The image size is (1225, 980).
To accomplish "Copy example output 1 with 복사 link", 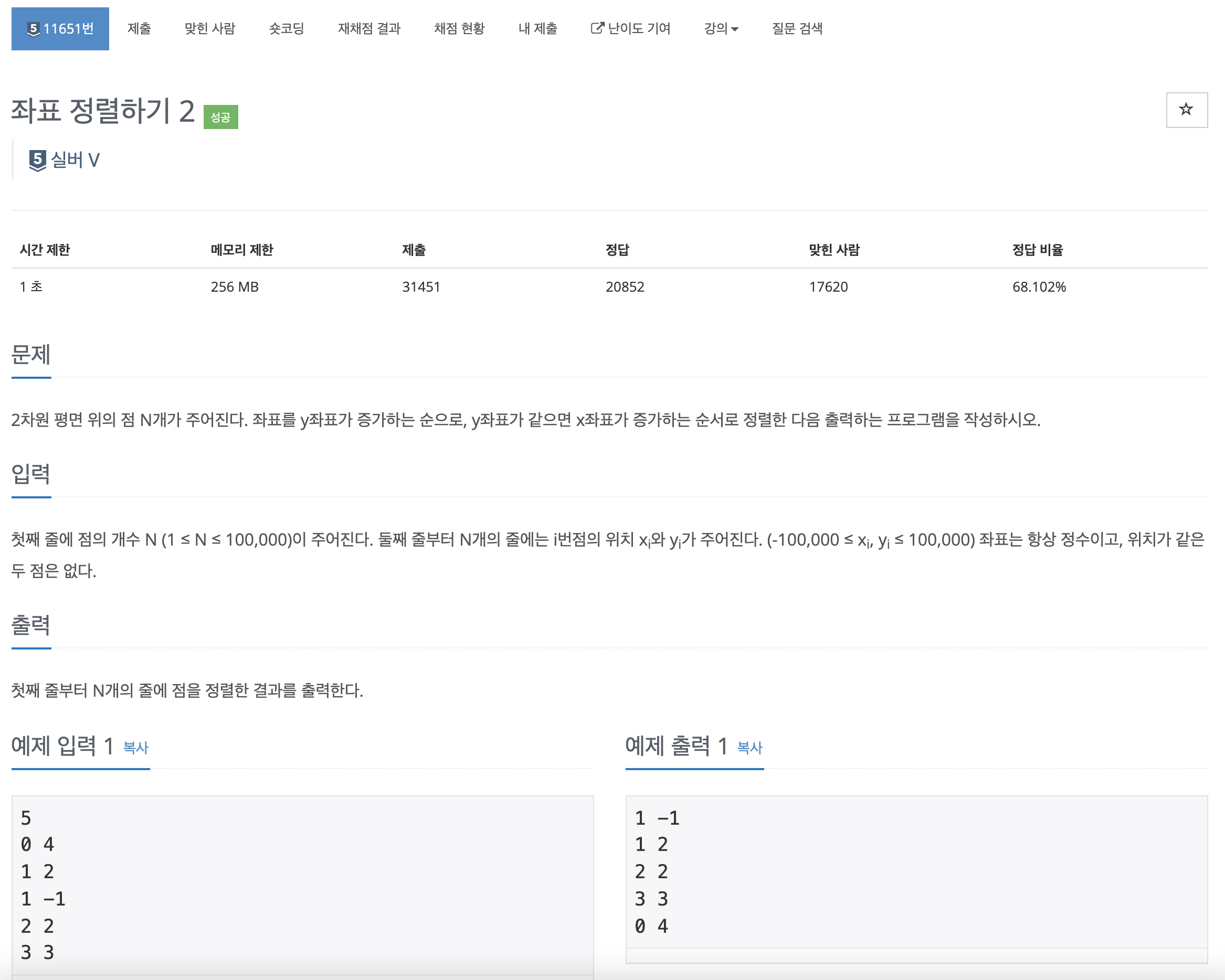I will [x=749, y=747].
